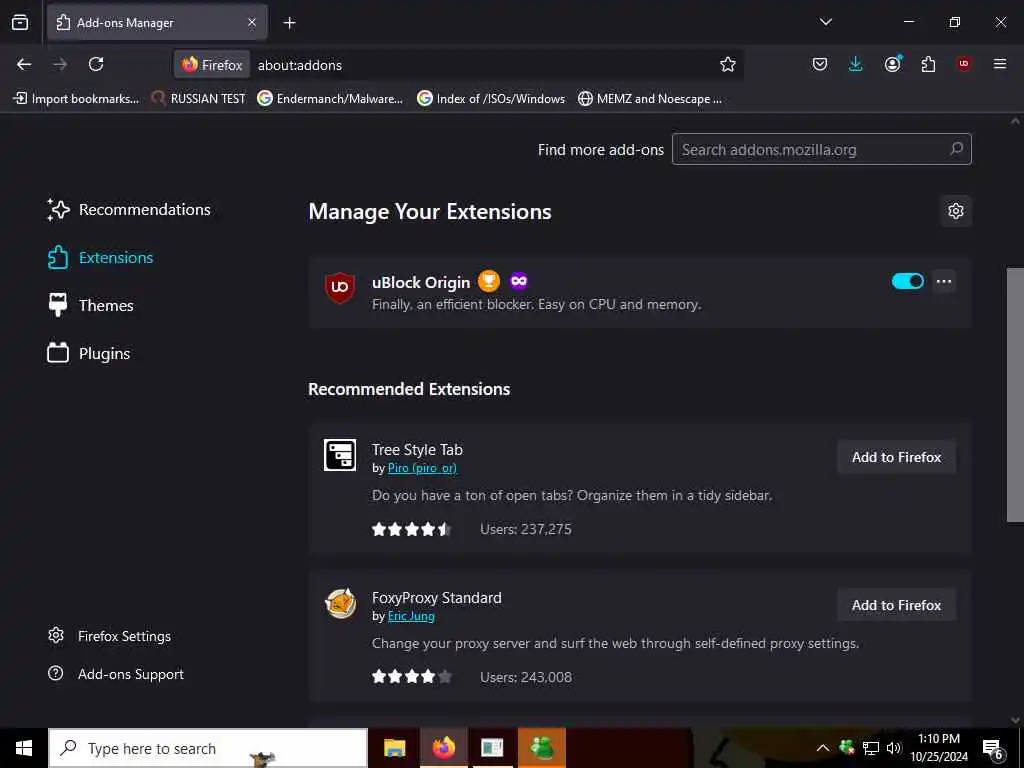
Task: Add Tree Style Tab to Firefox
Action: [896, 457]
